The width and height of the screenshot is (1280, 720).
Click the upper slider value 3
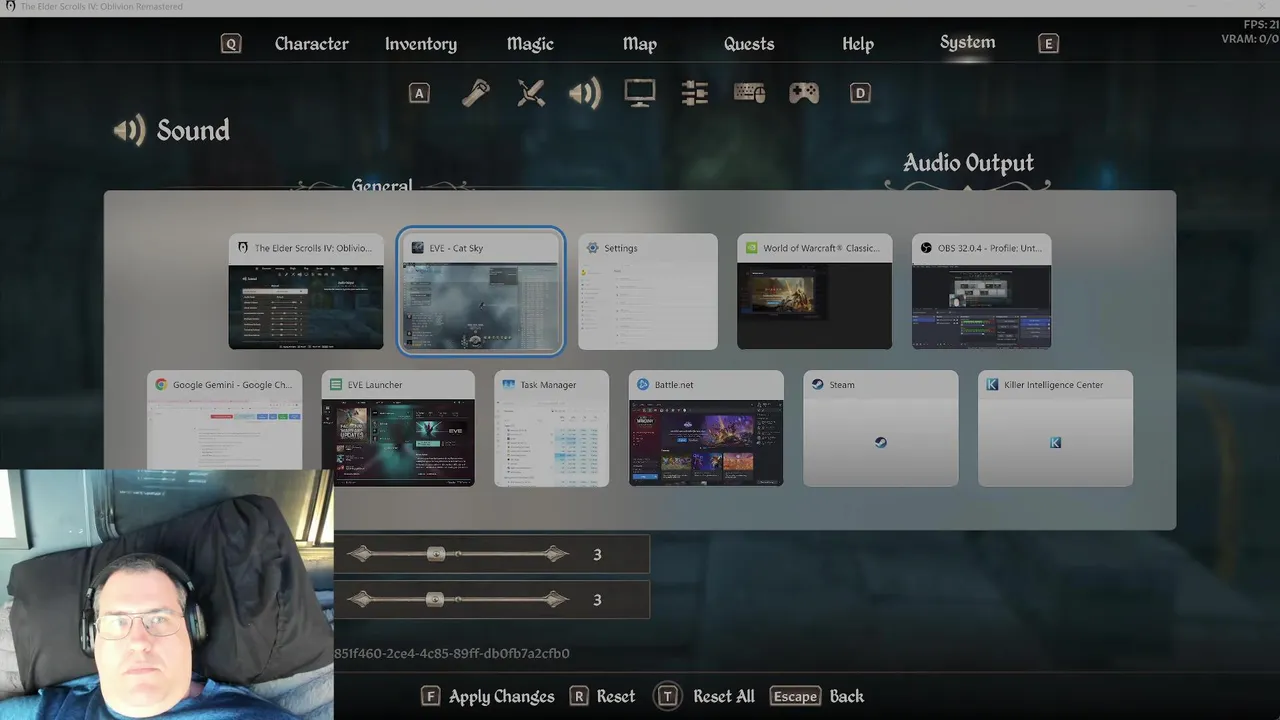[597, 554]
